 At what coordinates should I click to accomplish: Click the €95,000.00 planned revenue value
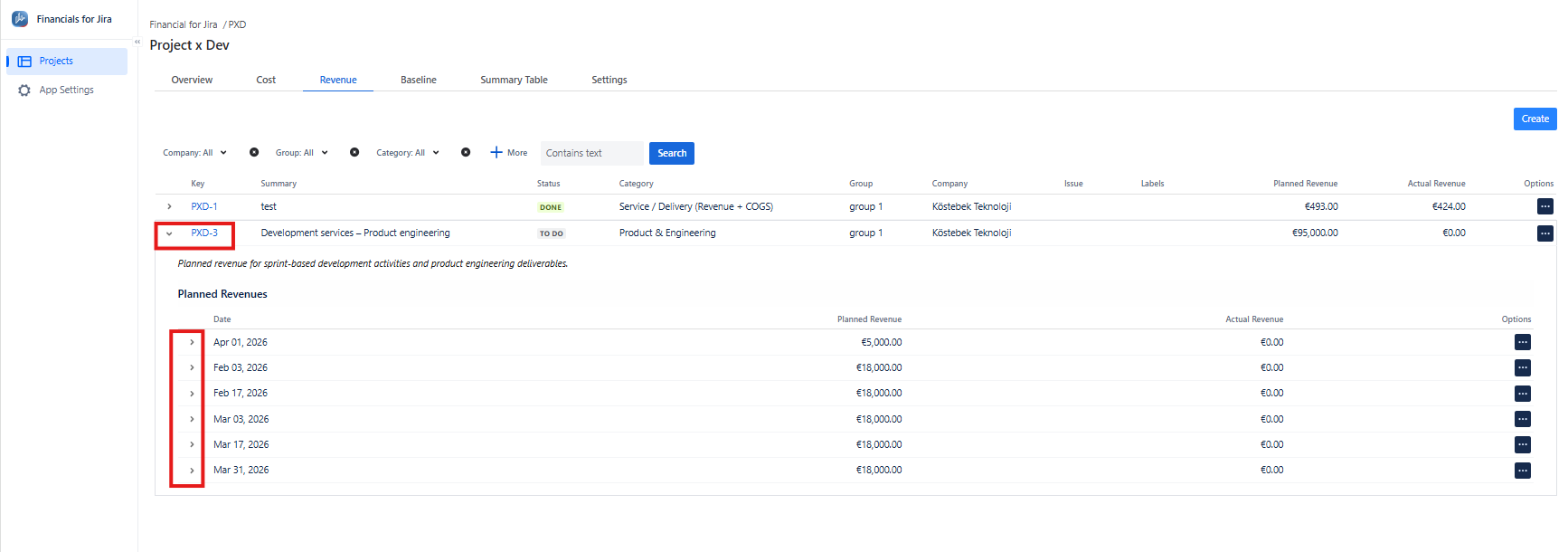1315,233
